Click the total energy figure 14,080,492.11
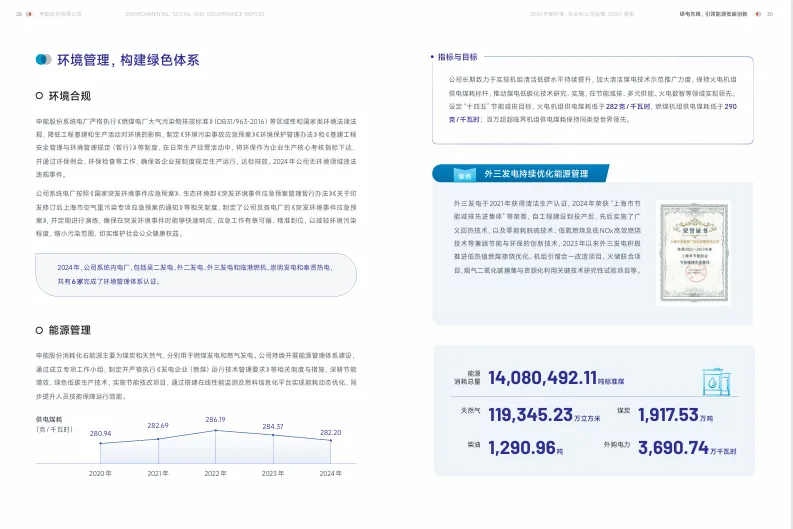This screenshot has width=793, height=529. [543, 376]
